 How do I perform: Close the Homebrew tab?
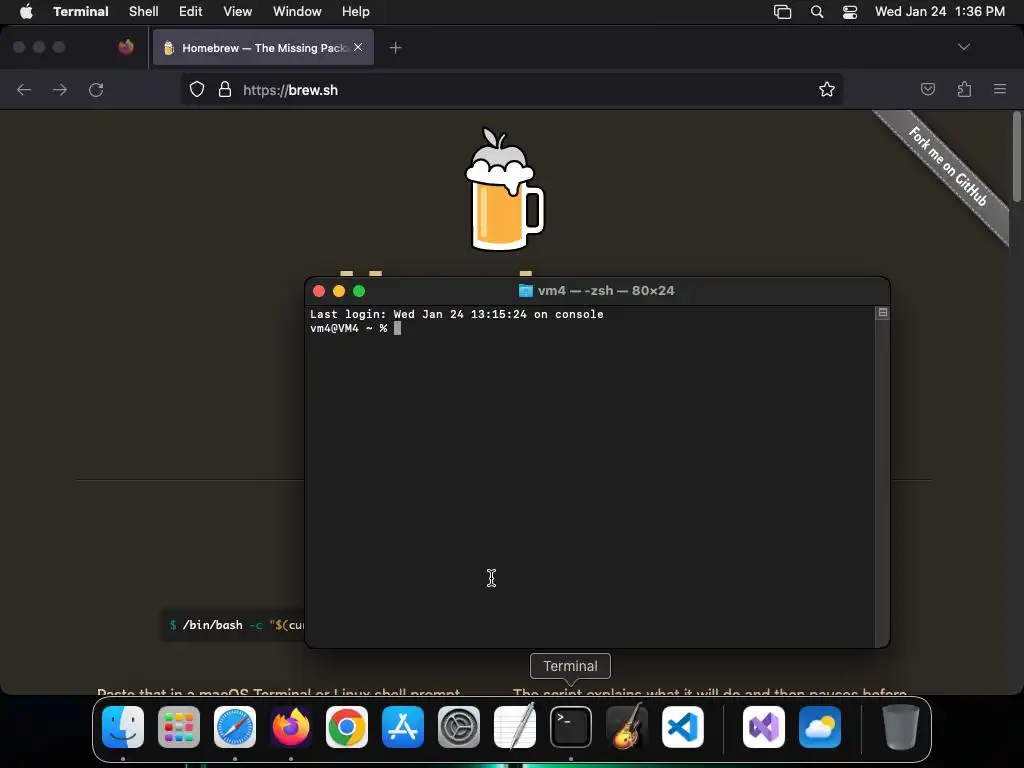(x=358, y=47)
